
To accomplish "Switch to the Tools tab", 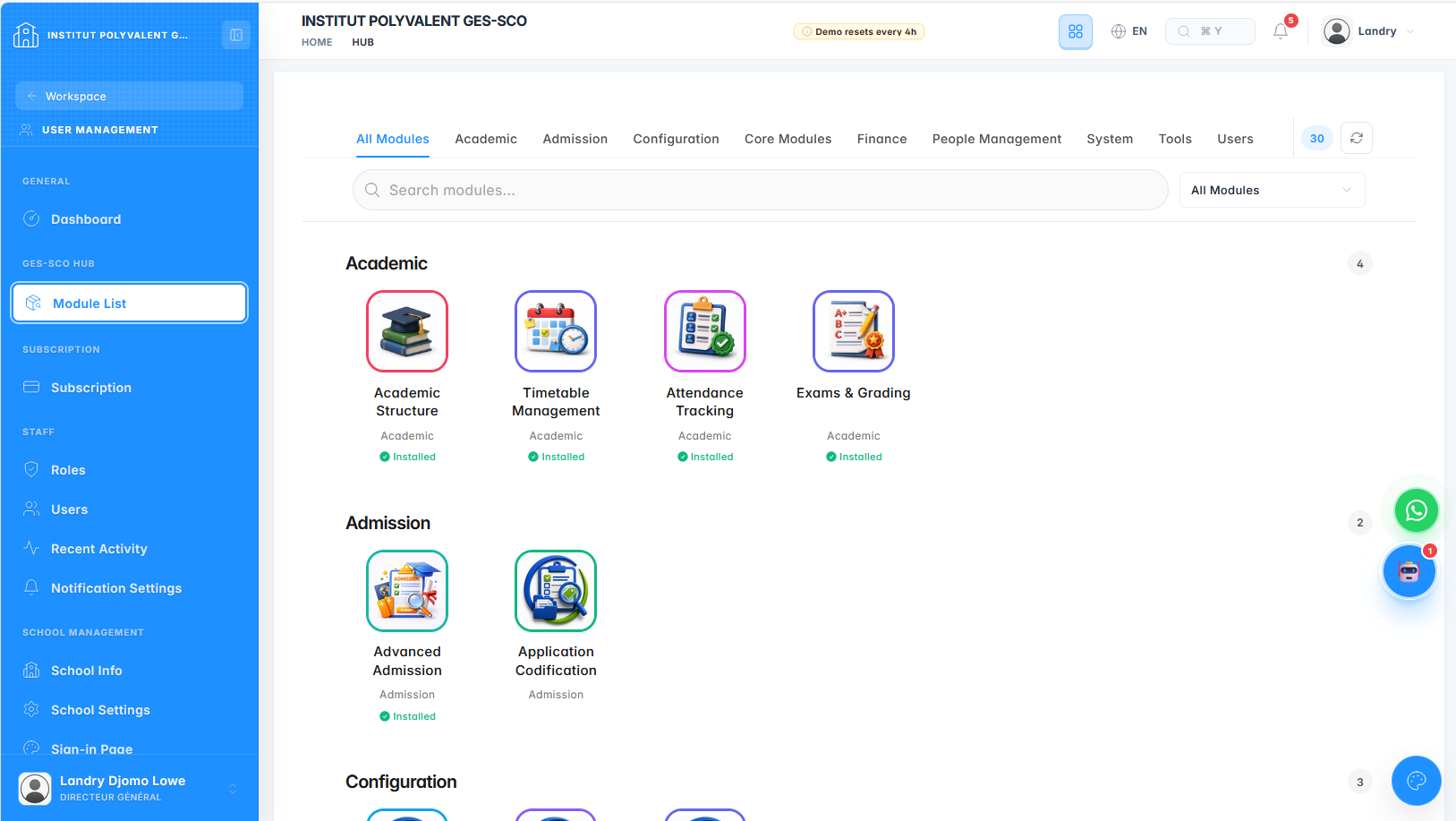I will coord(1175,139).
